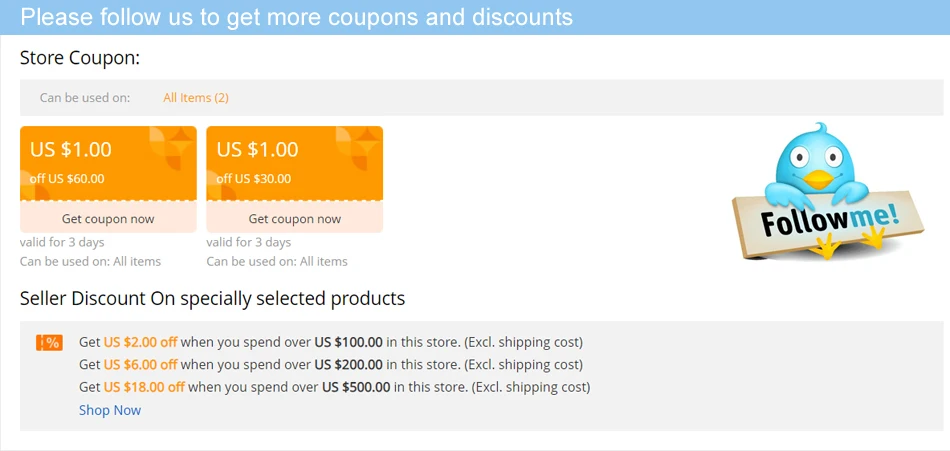Screen dimensions: 950x451
Task: Click the US $100.00 spend threshold text
Action: [x=348, y=342]
